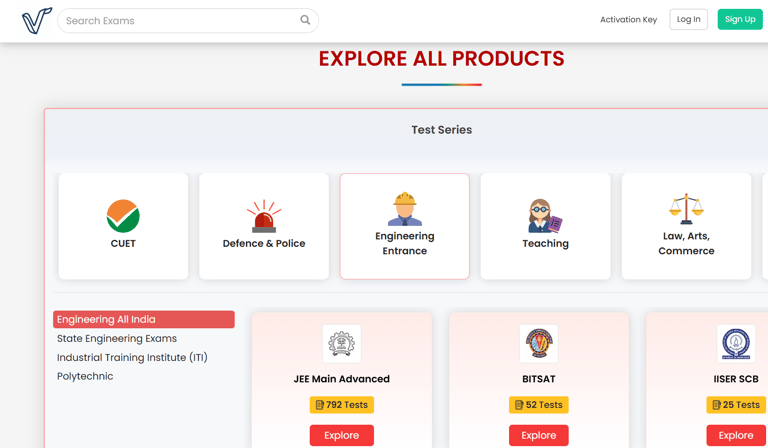Open the Activation Key link

628,20
